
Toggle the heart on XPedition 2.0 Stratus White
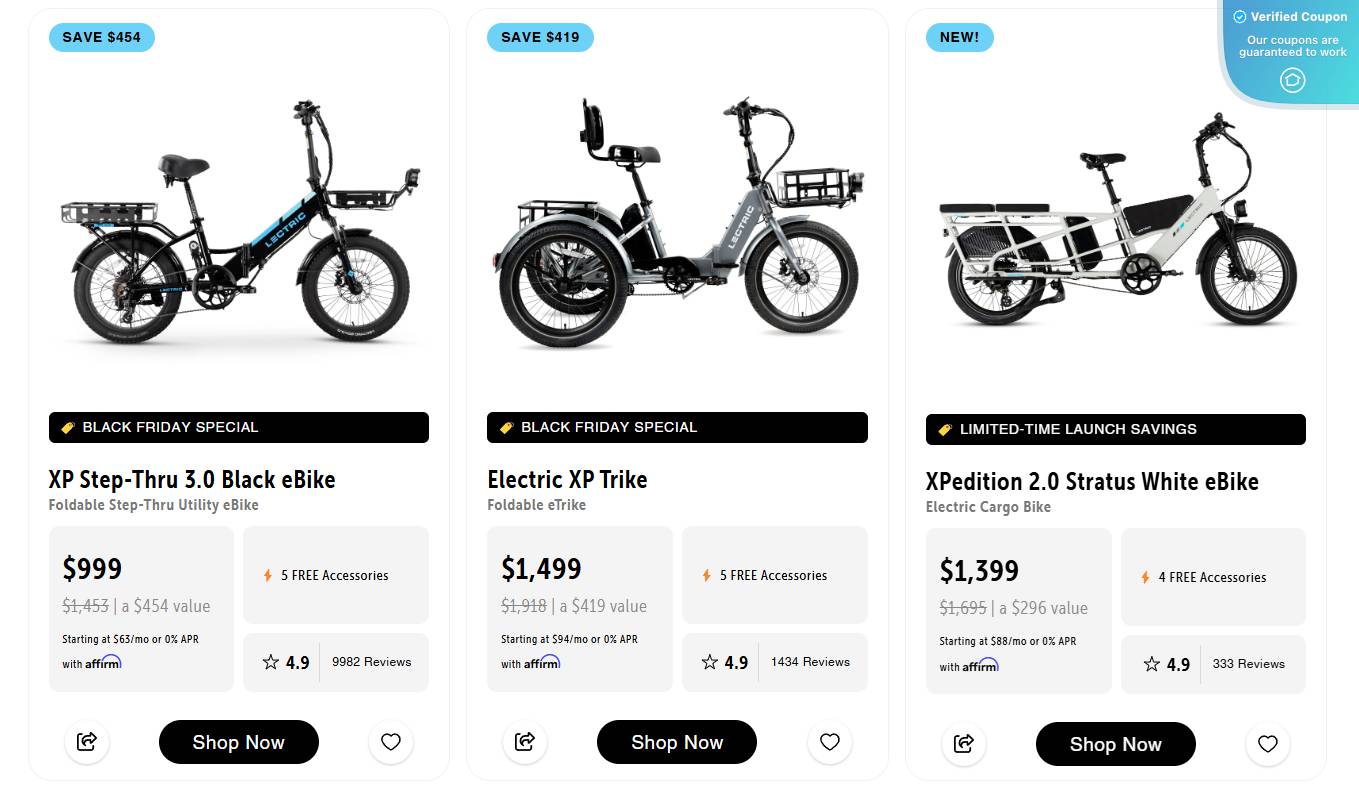(1267, 744)
